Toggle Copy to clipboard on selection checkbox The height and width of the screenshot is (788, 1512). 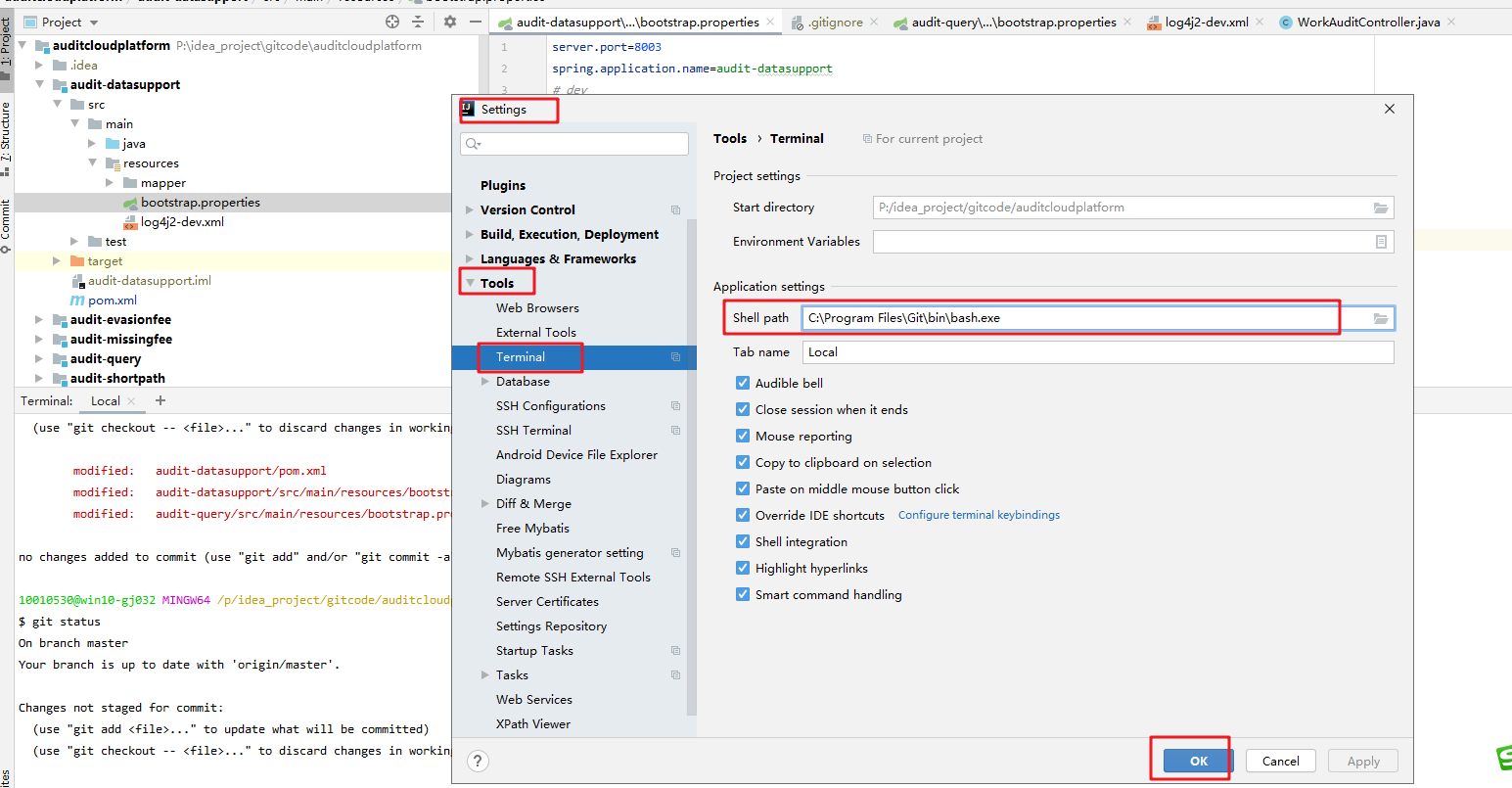coord(742,462)
